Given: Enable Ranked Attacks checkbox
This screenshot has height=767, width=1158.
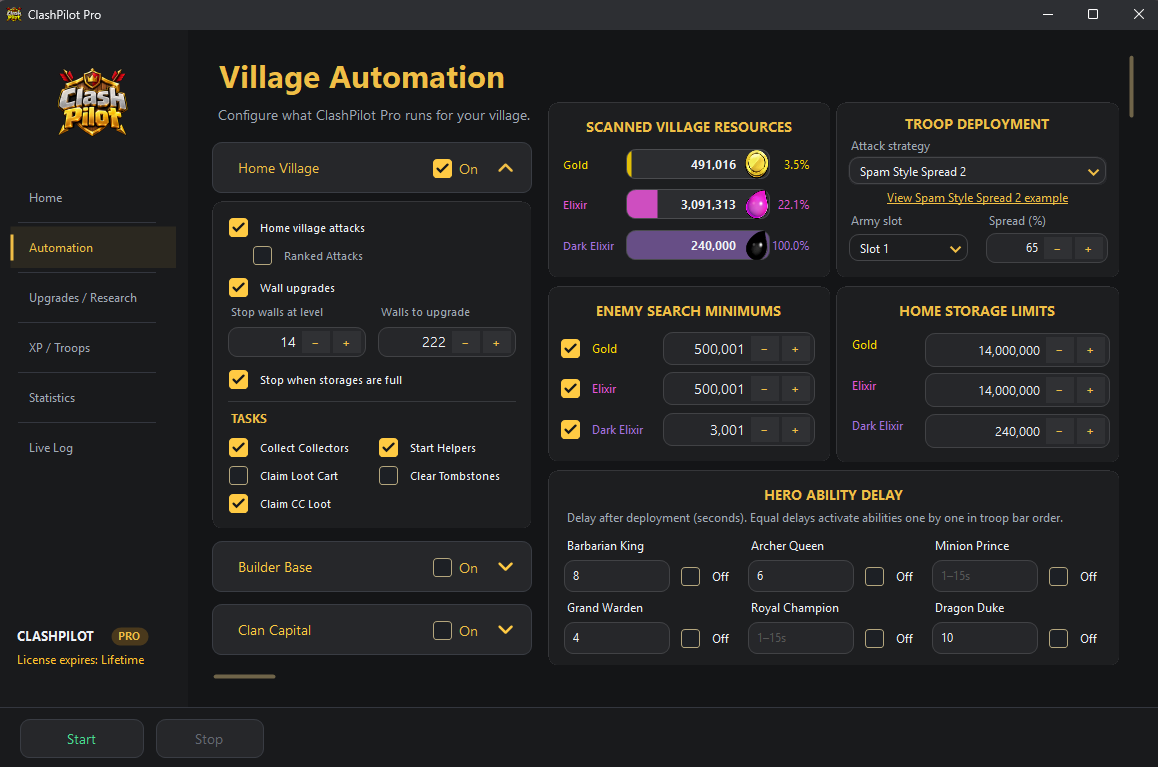Looking at the screenshot, I should 262,255.
